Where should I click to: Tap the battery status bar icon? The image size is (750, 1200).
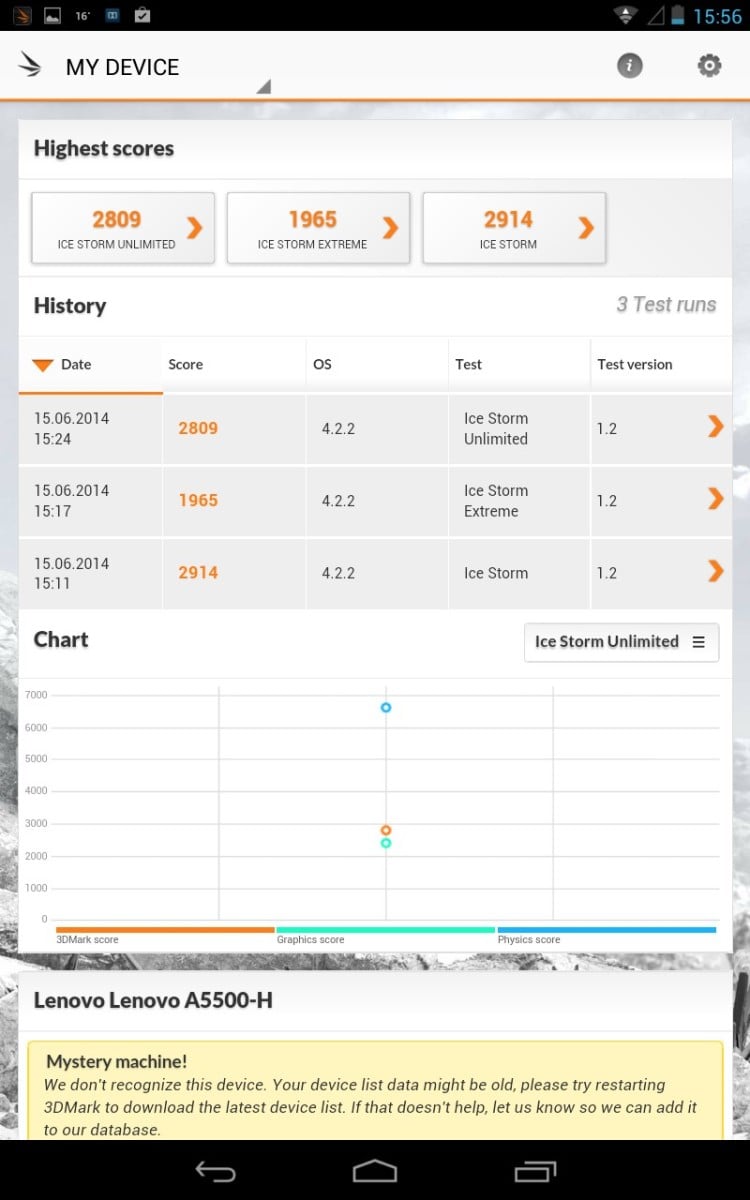click(678, 15)
